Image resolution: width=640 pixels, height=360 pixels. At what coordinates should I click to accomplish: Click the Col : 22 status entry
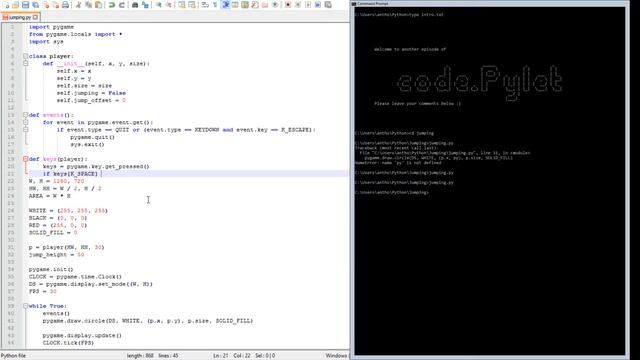point(242,356)
